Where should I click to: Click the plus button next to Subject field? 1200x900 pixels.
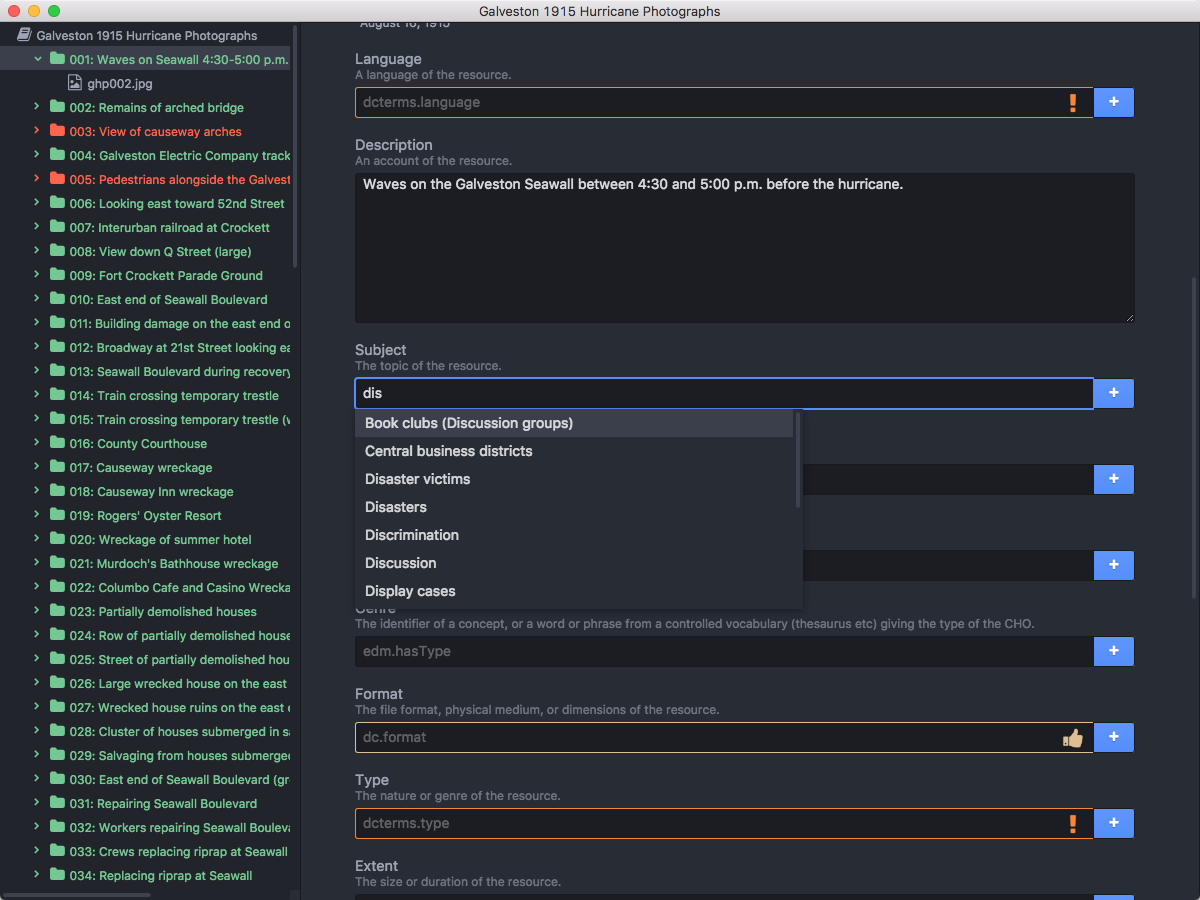tap(1113, 393)
